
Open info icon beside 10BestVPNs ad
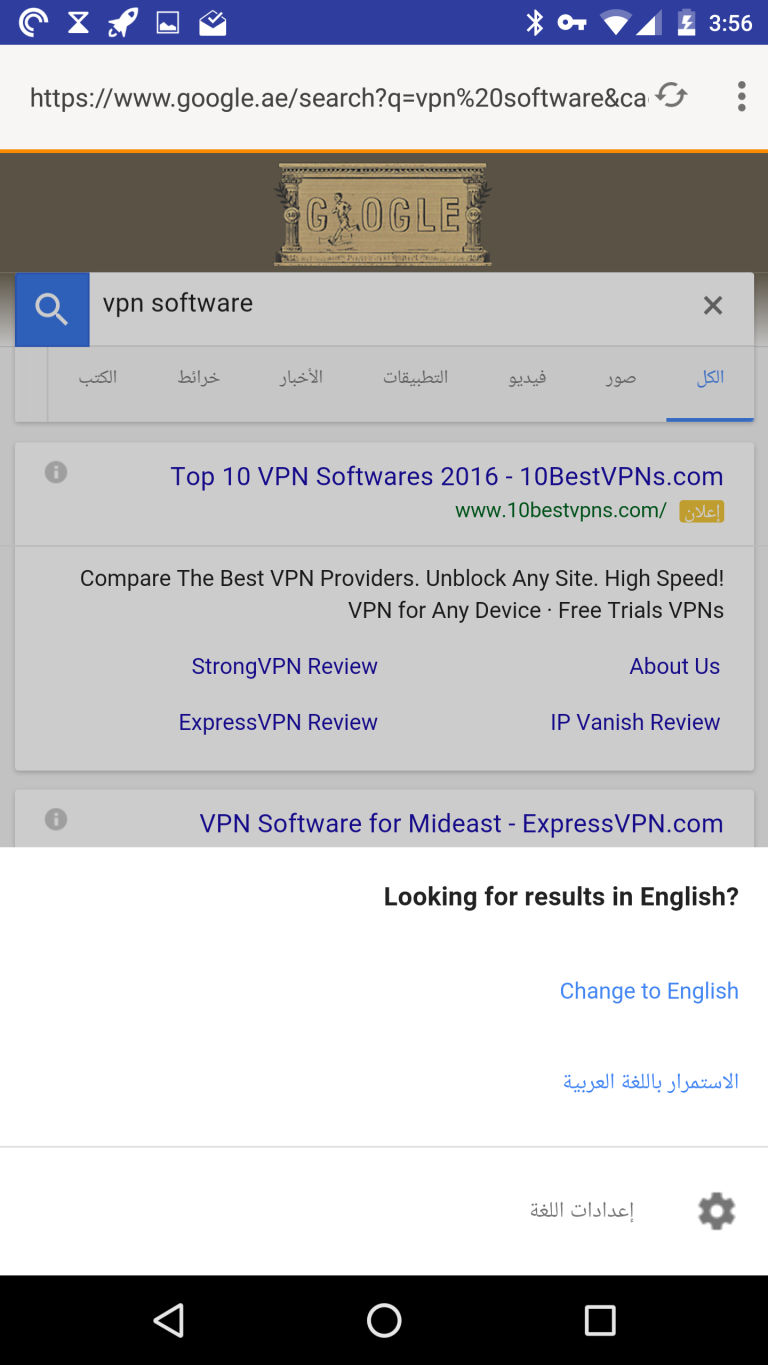56,472
